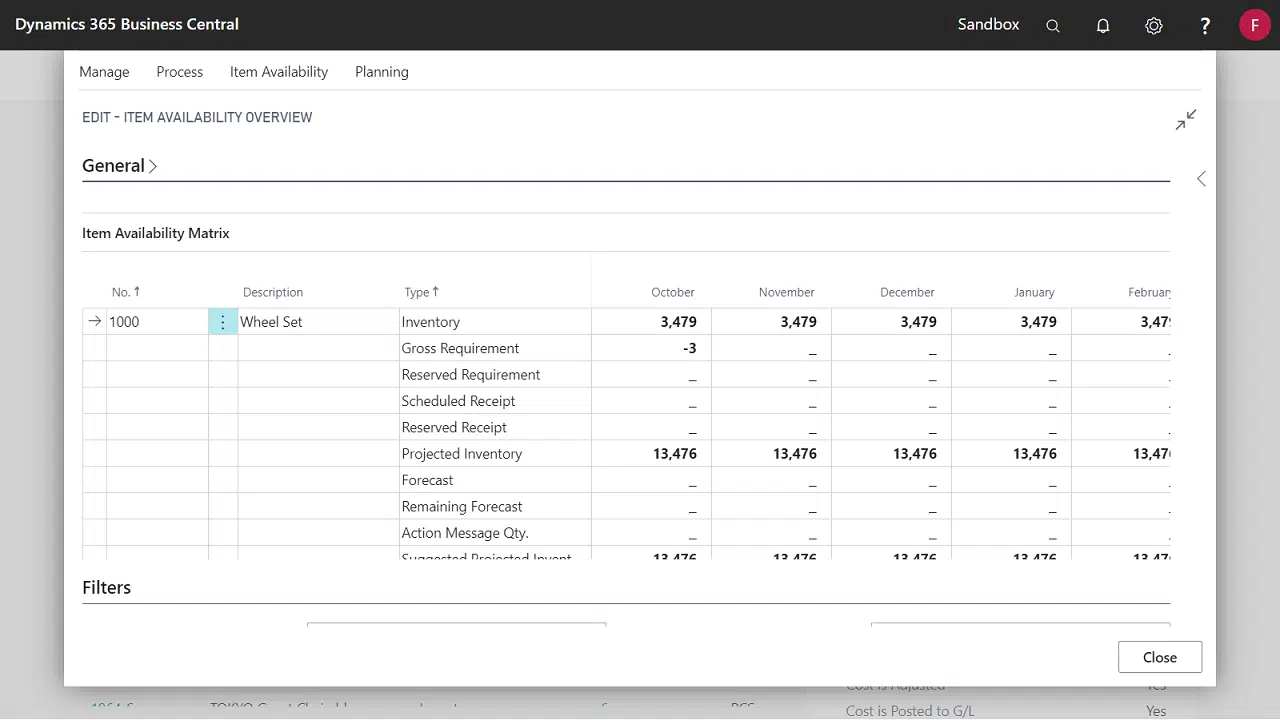Viewport: 1280px width, 720px height.
Task: Open the notifications bell
Action: coord(1103,26)
